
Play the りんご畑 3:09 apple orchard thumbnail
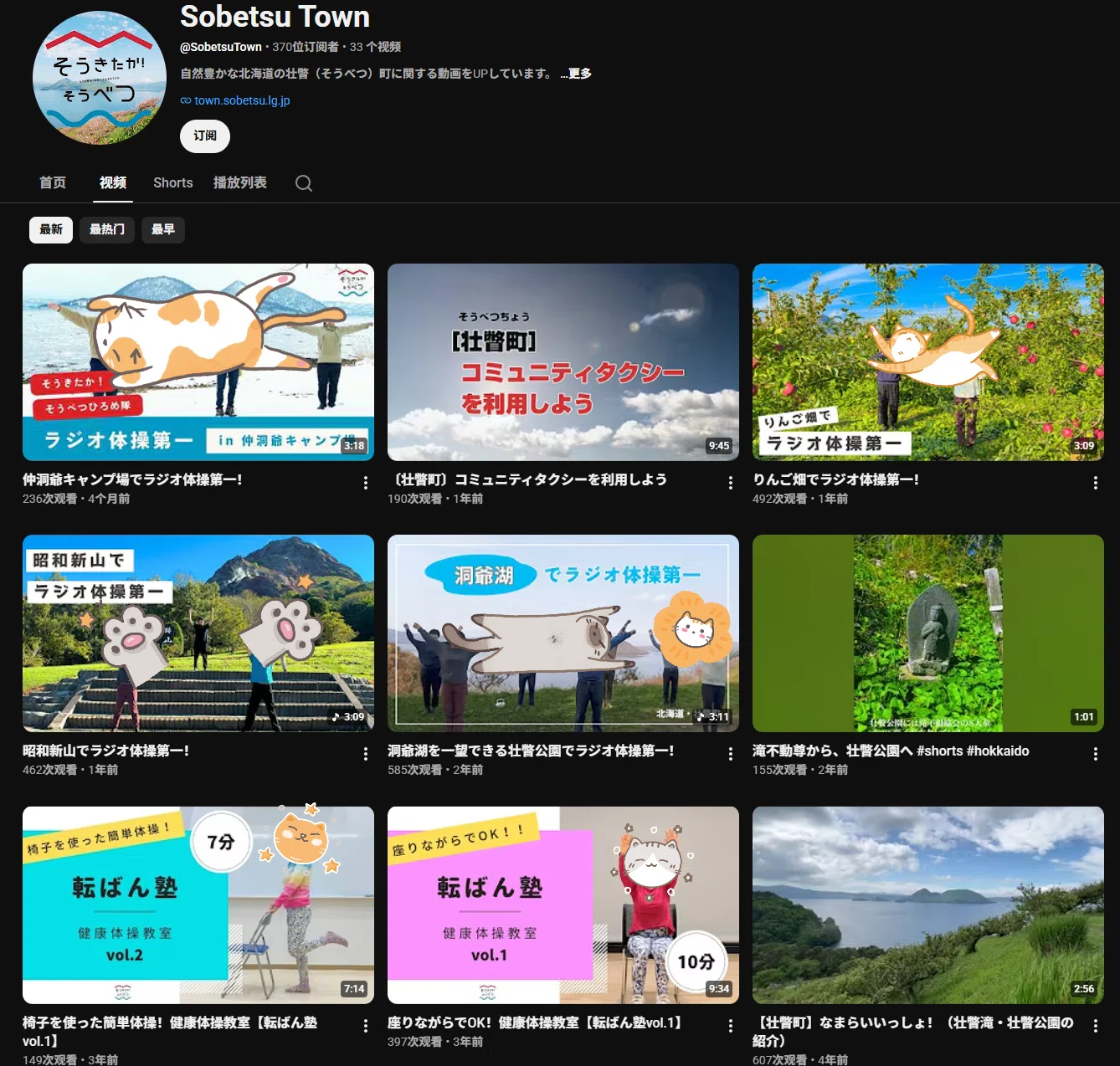click(928, 362)
